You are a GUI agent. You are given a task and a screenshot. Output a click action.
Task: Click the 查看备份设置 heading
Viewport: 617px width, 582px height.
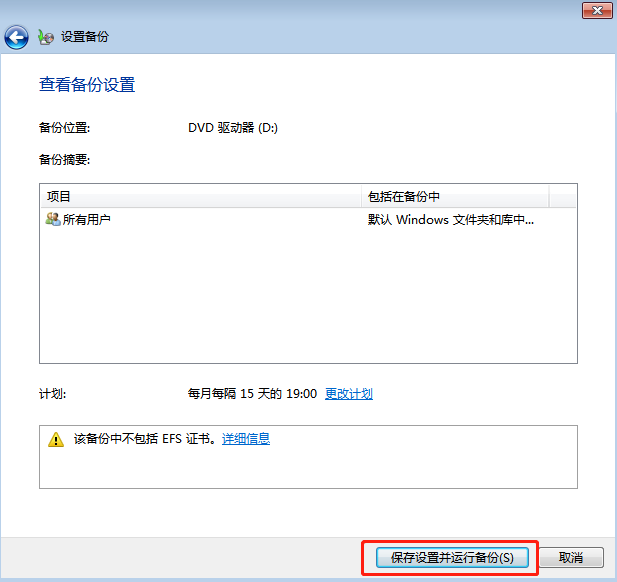[x=87, y=85]
